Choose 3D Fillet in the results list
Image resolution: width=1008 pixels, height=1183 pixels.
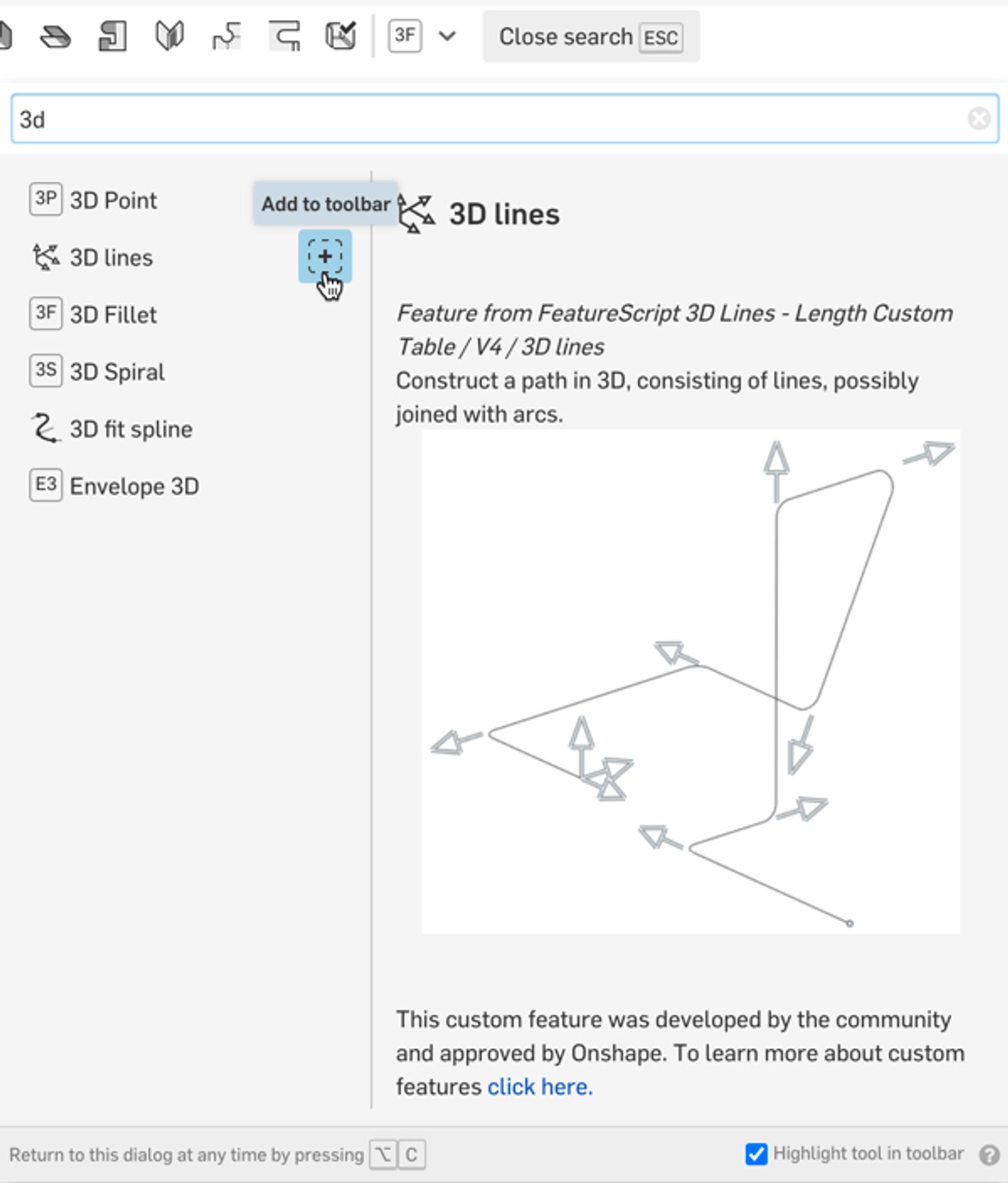pos(113,314)
